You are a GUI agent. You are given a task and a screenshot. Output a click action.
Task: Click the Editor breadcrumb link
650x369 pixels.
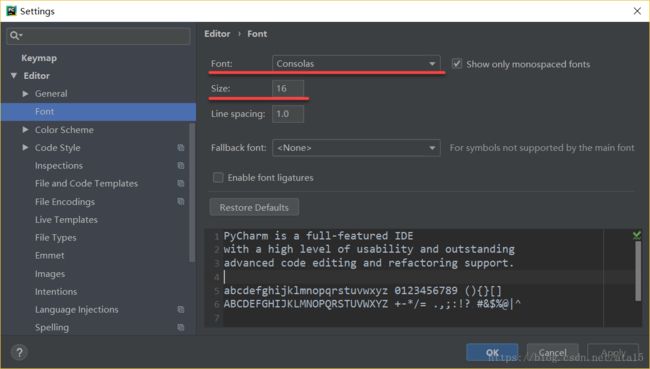[x=217, y=34]
